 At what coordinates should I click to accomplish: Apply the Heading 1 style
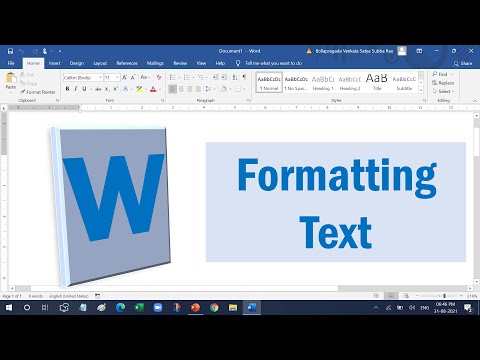(323, 82)
